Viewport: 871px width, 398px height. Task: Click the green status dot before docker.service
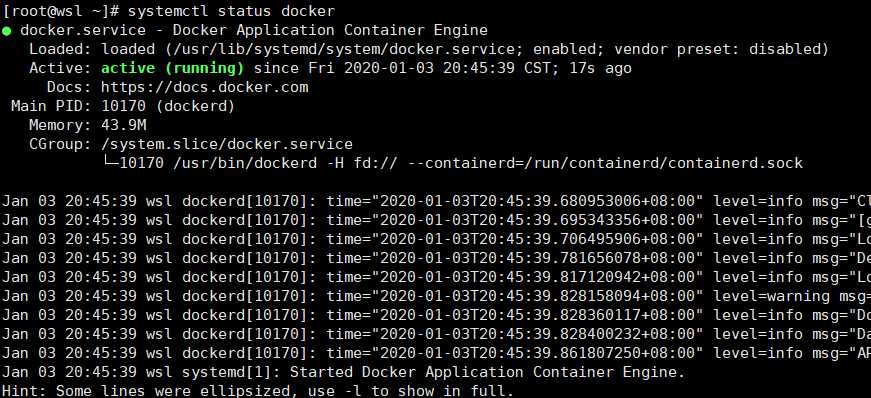point(7,31)
